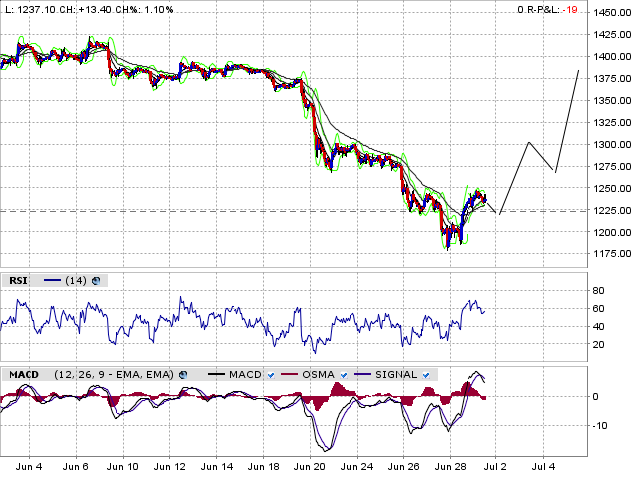This screenshot has width=640, height=480.
Task: Click the Jul 2 date axis label
Action: click(x=496, y=467)
